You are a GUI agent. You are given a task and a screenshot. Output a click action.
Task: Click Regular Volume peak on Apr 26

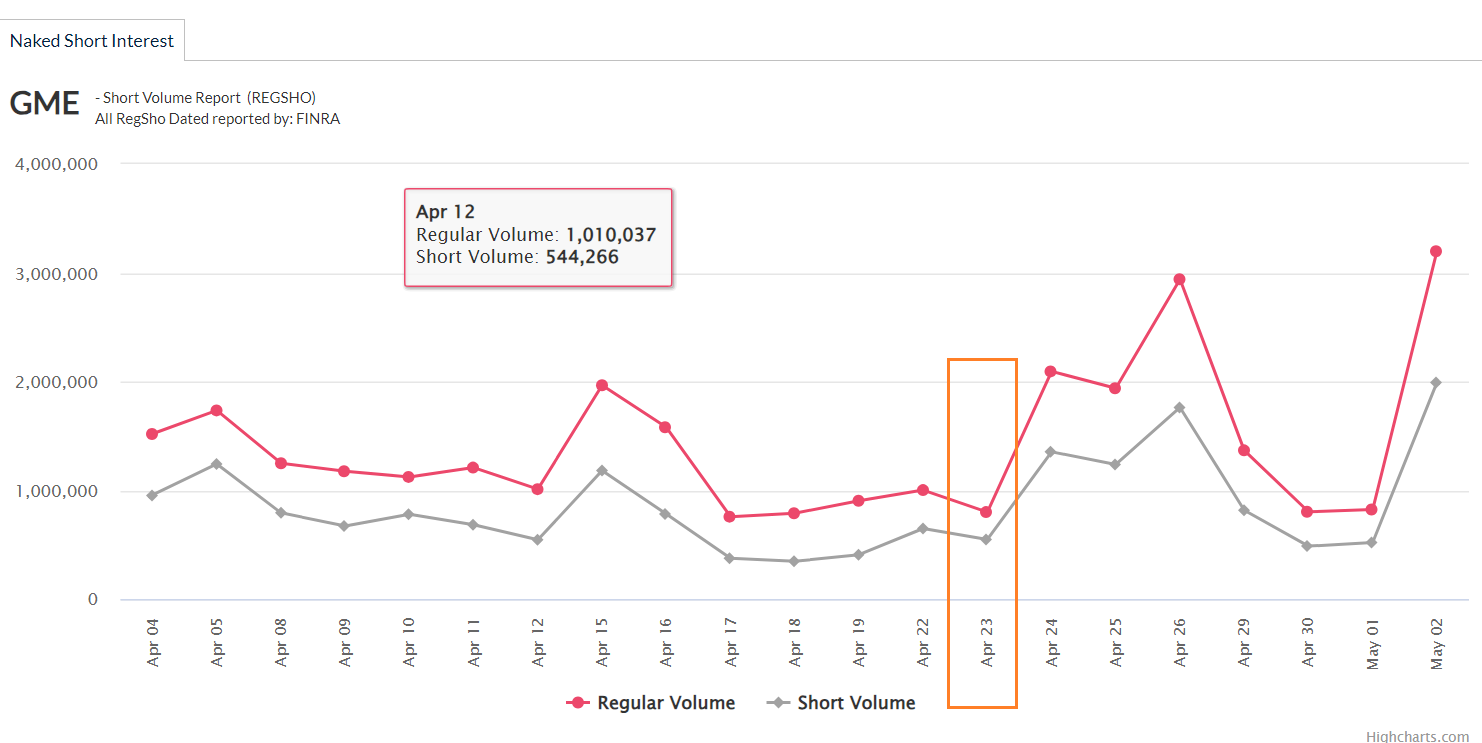[1180, 279]
